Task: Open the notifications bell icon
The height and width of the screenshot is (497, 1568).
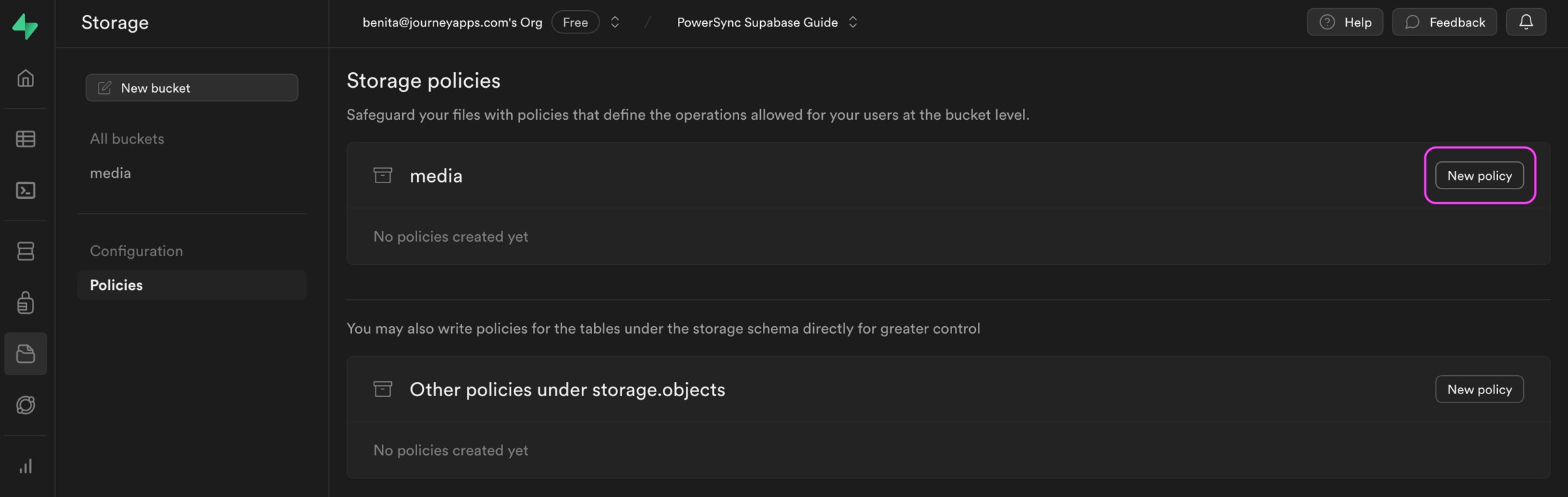Action: click(x=1526, y=22)
